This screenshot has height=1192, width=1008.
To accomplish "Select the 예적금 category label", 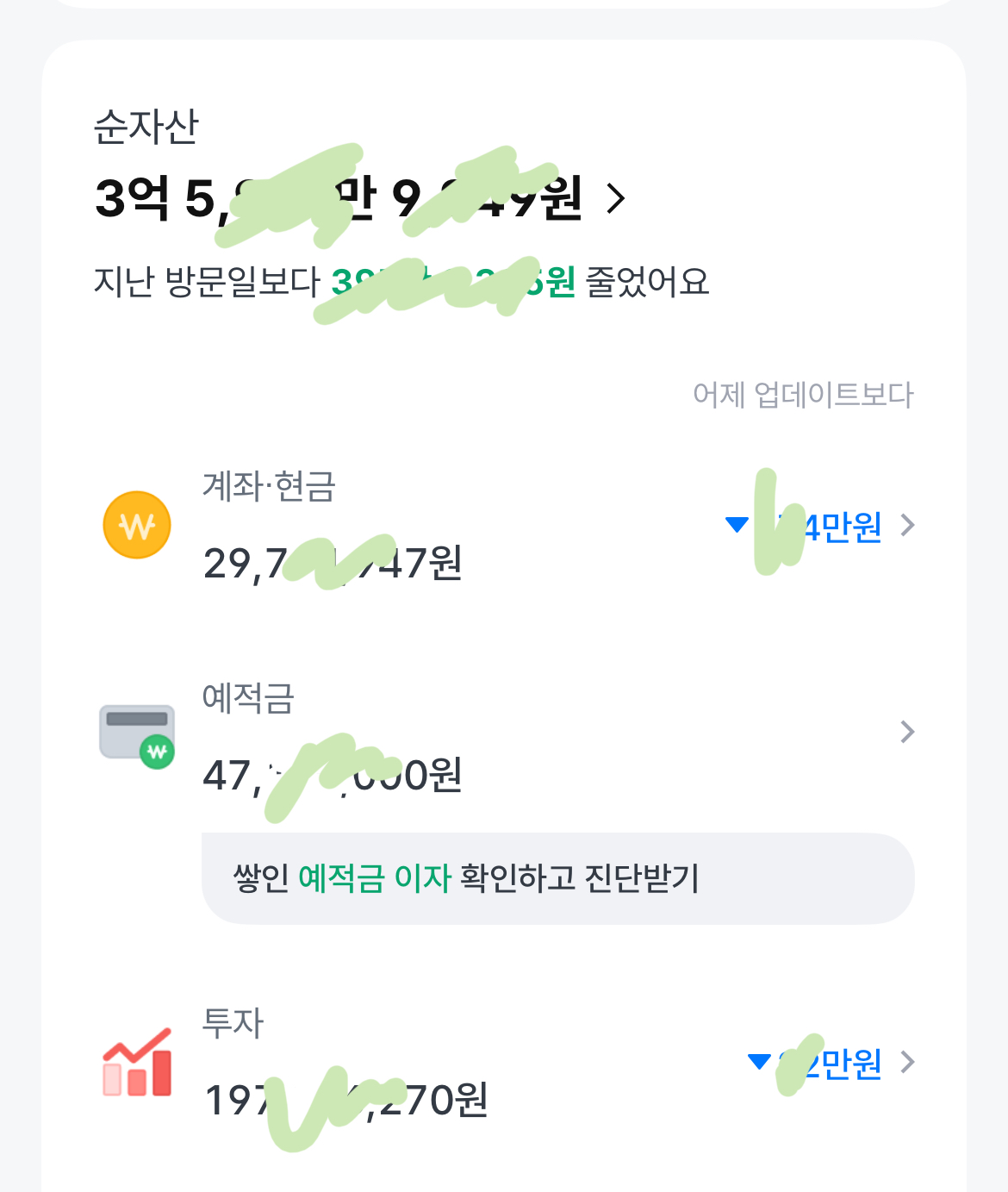I will (248, 698).
